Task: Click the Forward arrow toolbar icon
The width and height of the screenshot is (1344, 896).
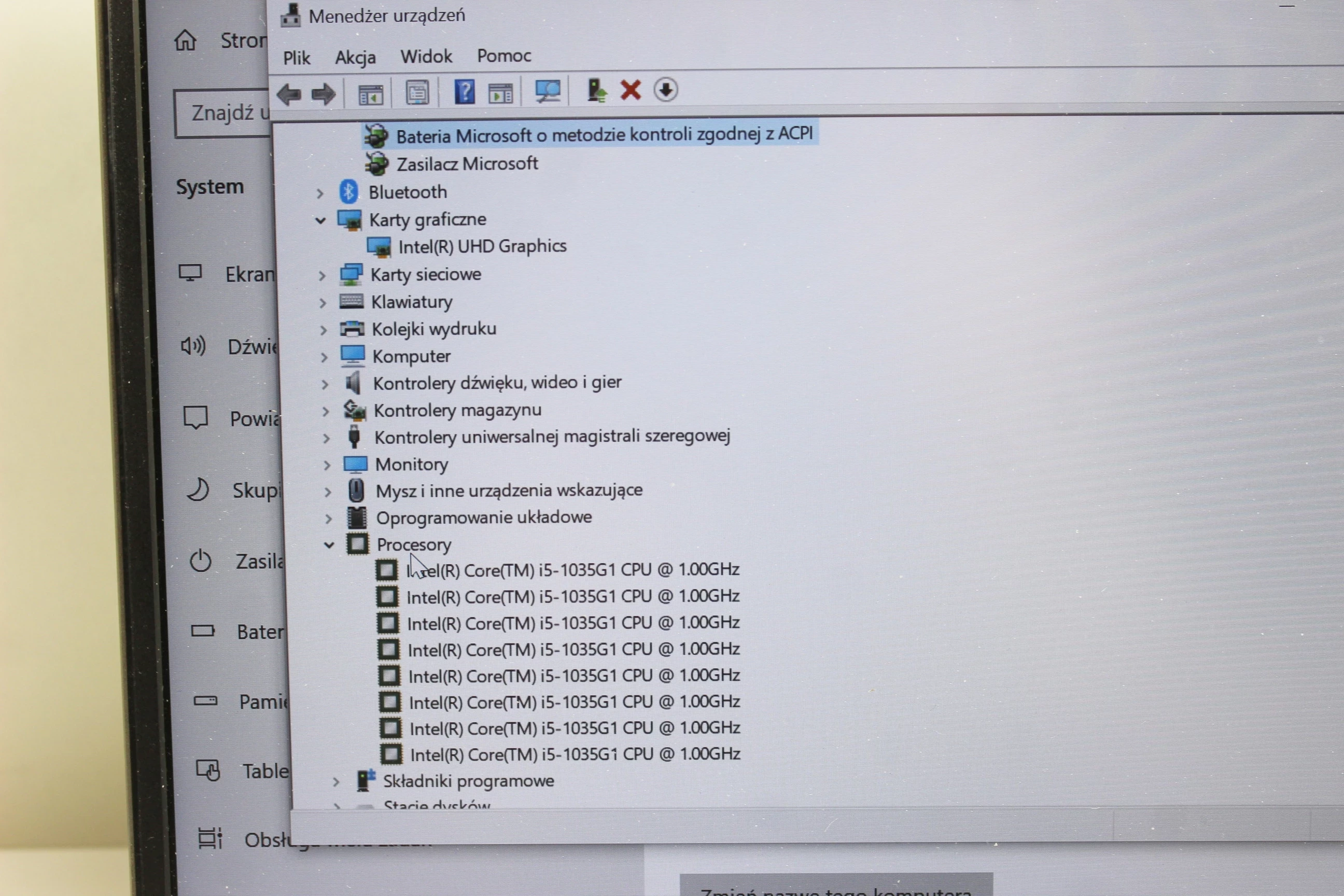Action: (324, 94)
